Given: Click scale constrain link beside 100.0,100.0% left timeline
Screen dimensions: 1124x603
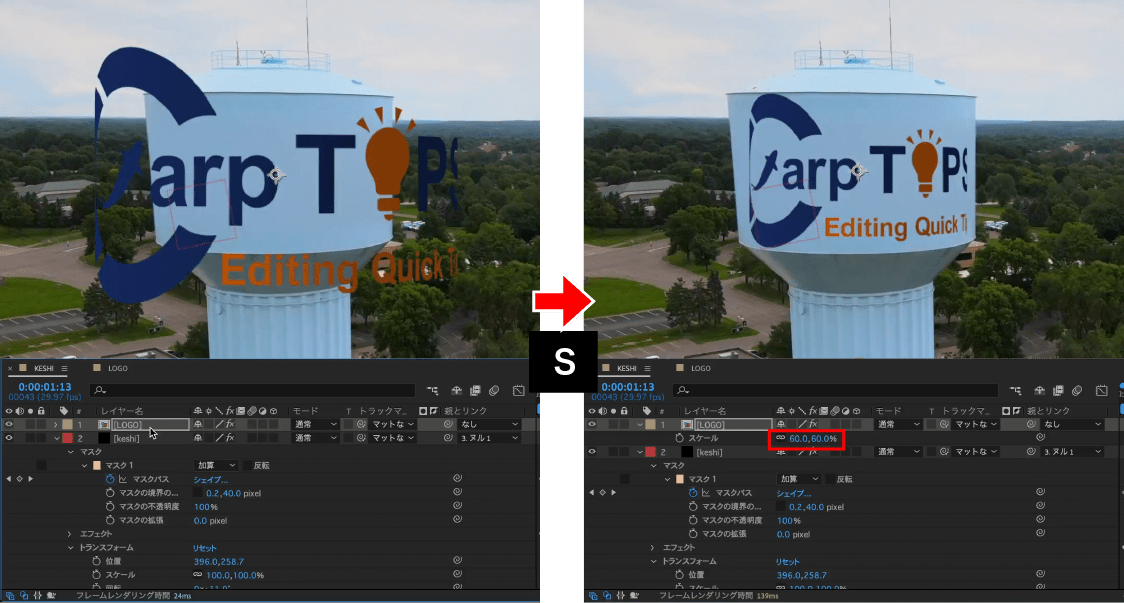Looking at the screenshot, I should (x=197, y=575).
